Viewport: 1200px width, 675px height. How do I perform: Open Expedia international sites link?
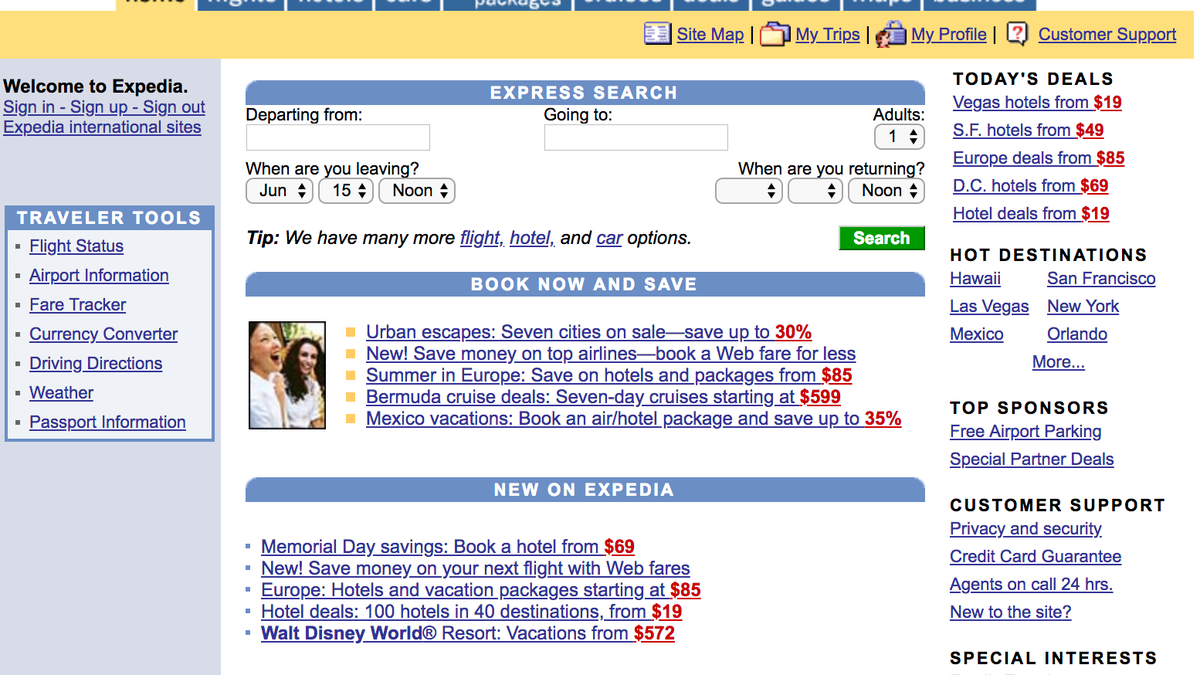coord(102,127)
